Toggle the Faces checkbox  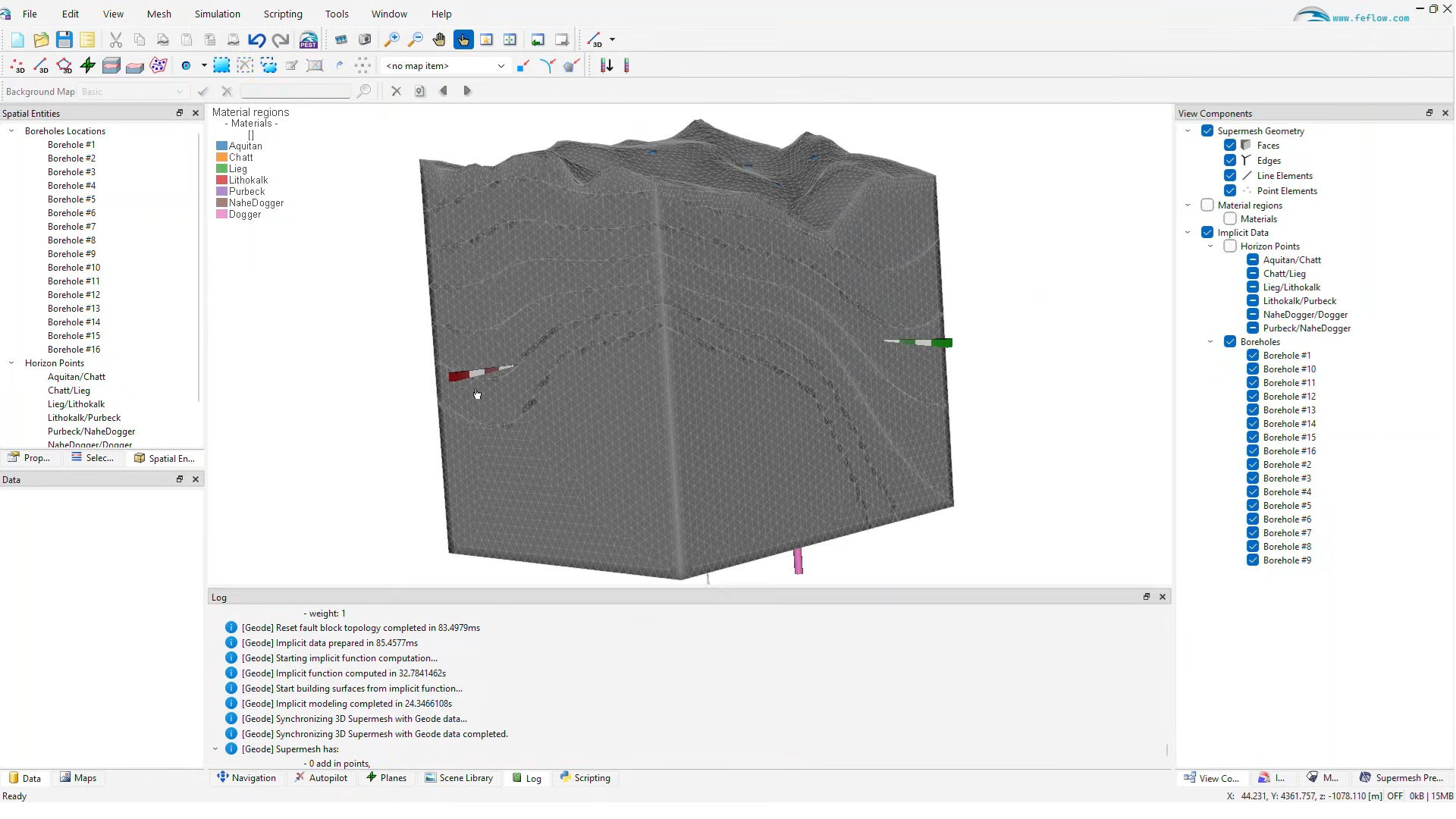coord(1230,146)
